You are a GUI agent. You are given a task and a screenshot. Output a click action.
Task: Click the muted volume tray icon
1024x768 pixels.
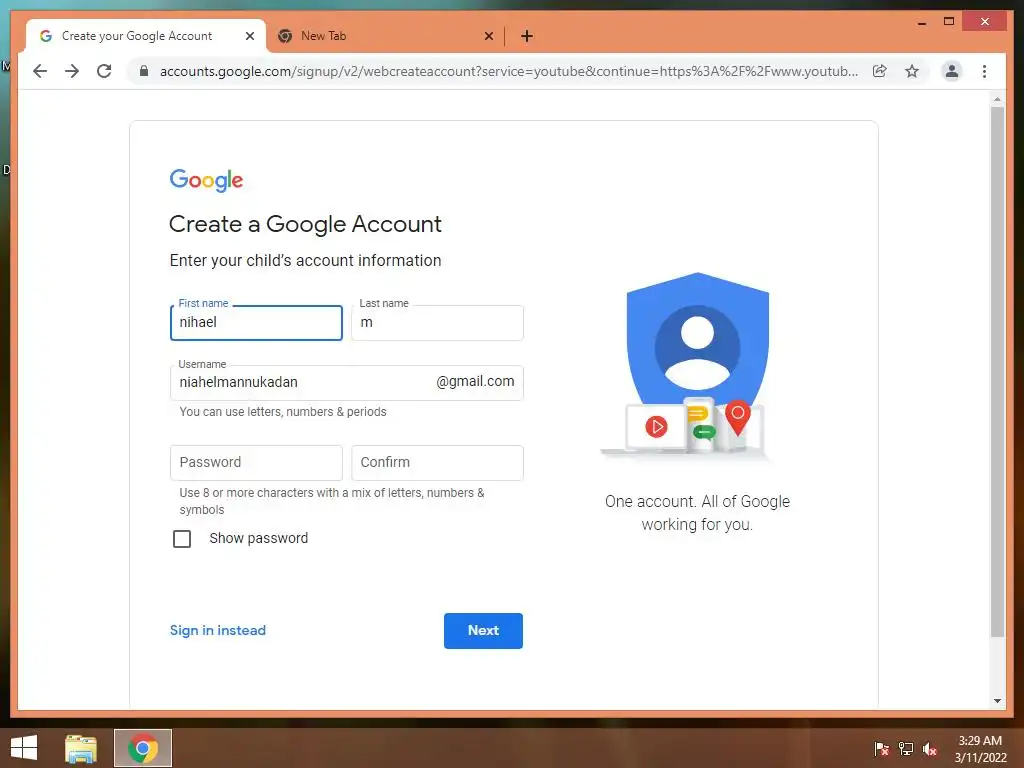(929, 749)
